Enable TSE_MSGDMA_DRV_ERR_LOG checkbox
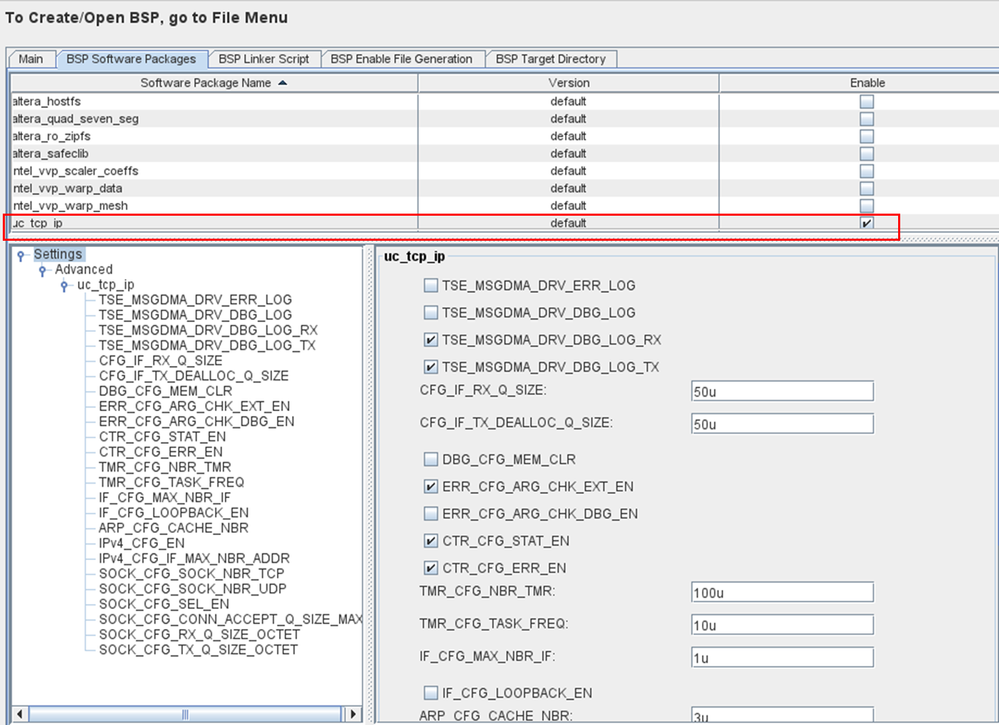This screenshot has height=725, width=999. pyautogui.click(x=431, y=286)
